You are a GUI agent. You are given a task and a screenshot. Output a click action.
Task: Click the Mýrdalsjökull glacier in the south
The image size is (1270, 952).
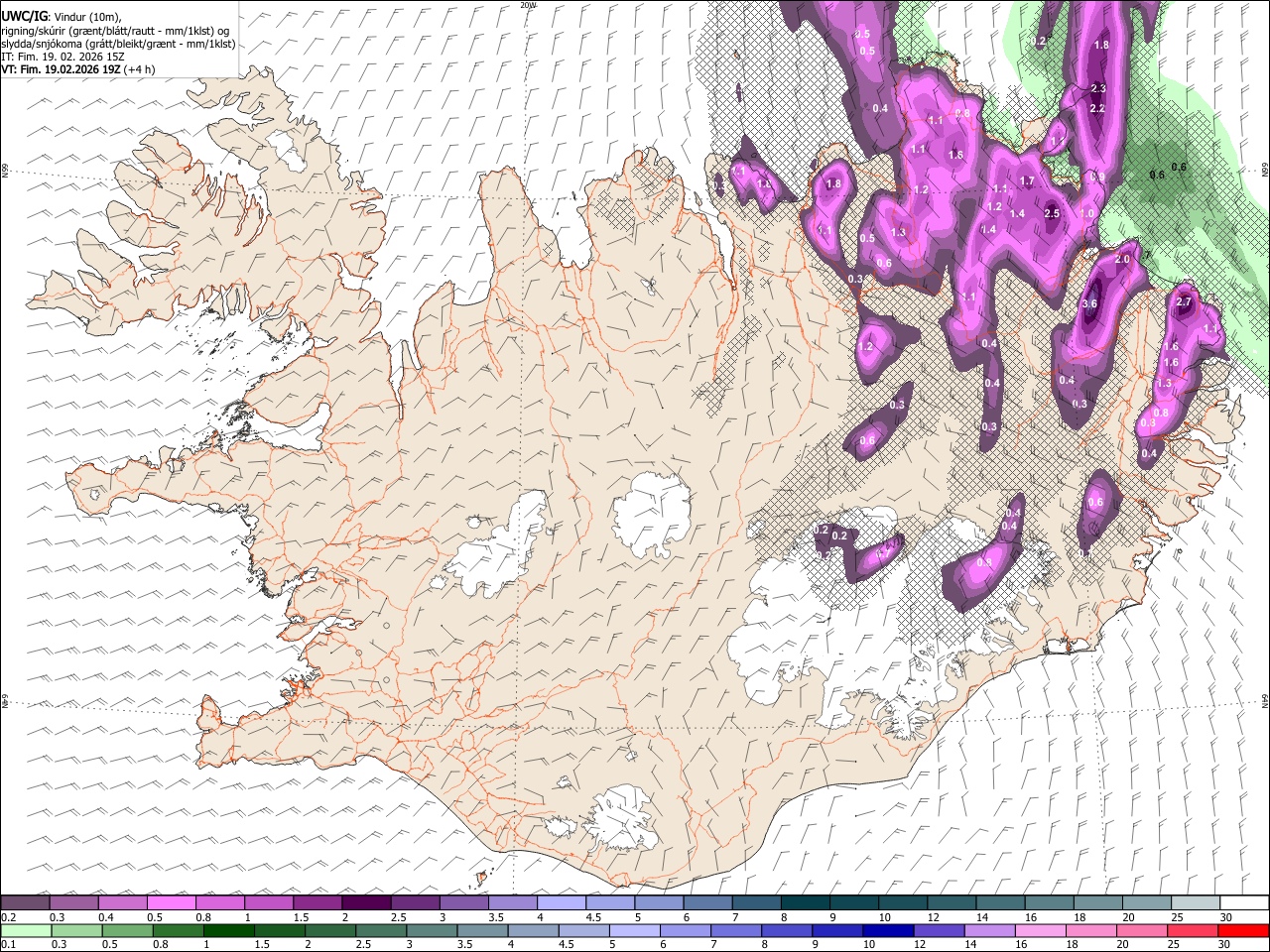[623, 818]
